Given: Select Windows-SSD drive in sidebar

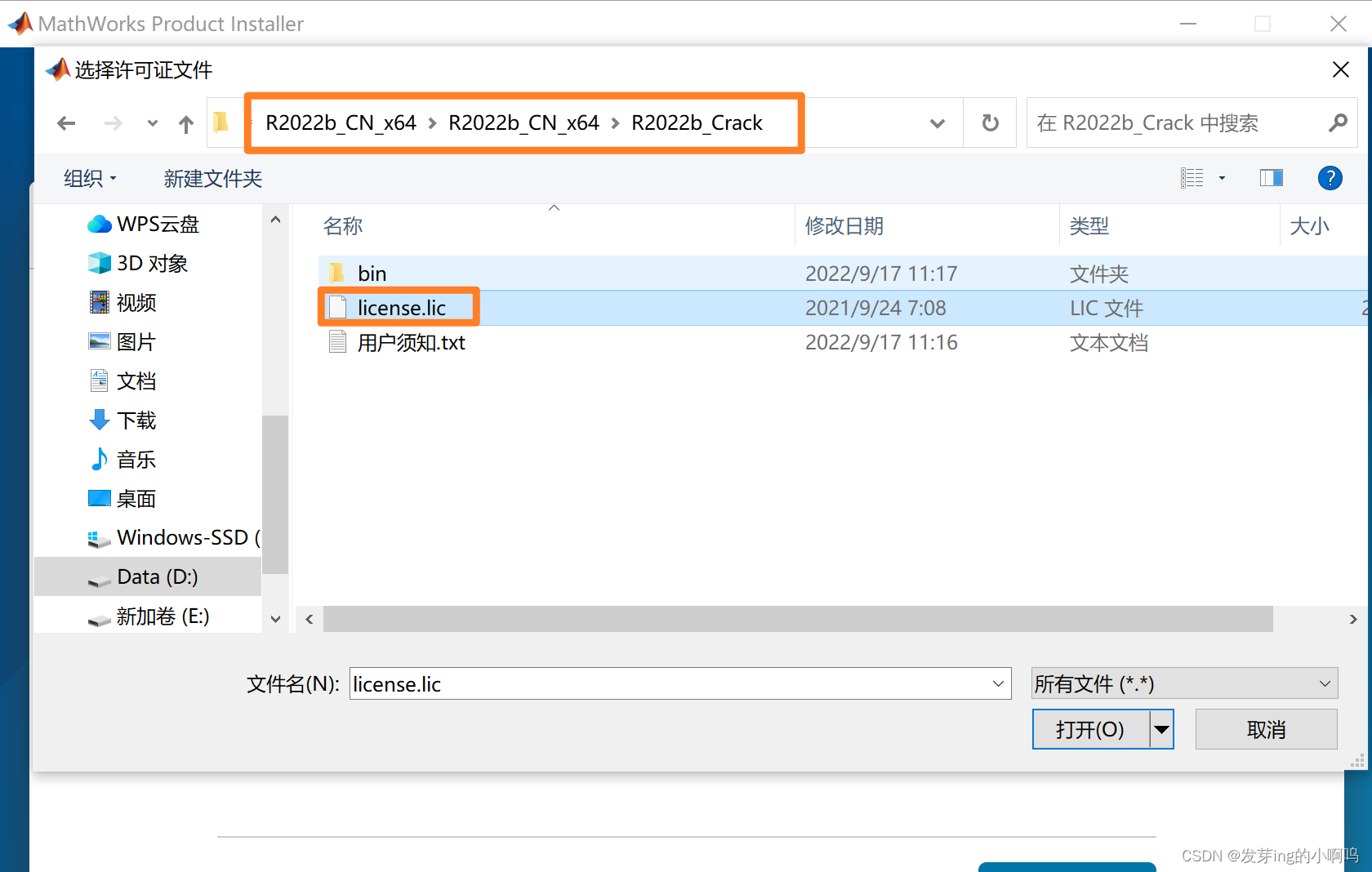Looking at the screenshot, I should (173, 537).
